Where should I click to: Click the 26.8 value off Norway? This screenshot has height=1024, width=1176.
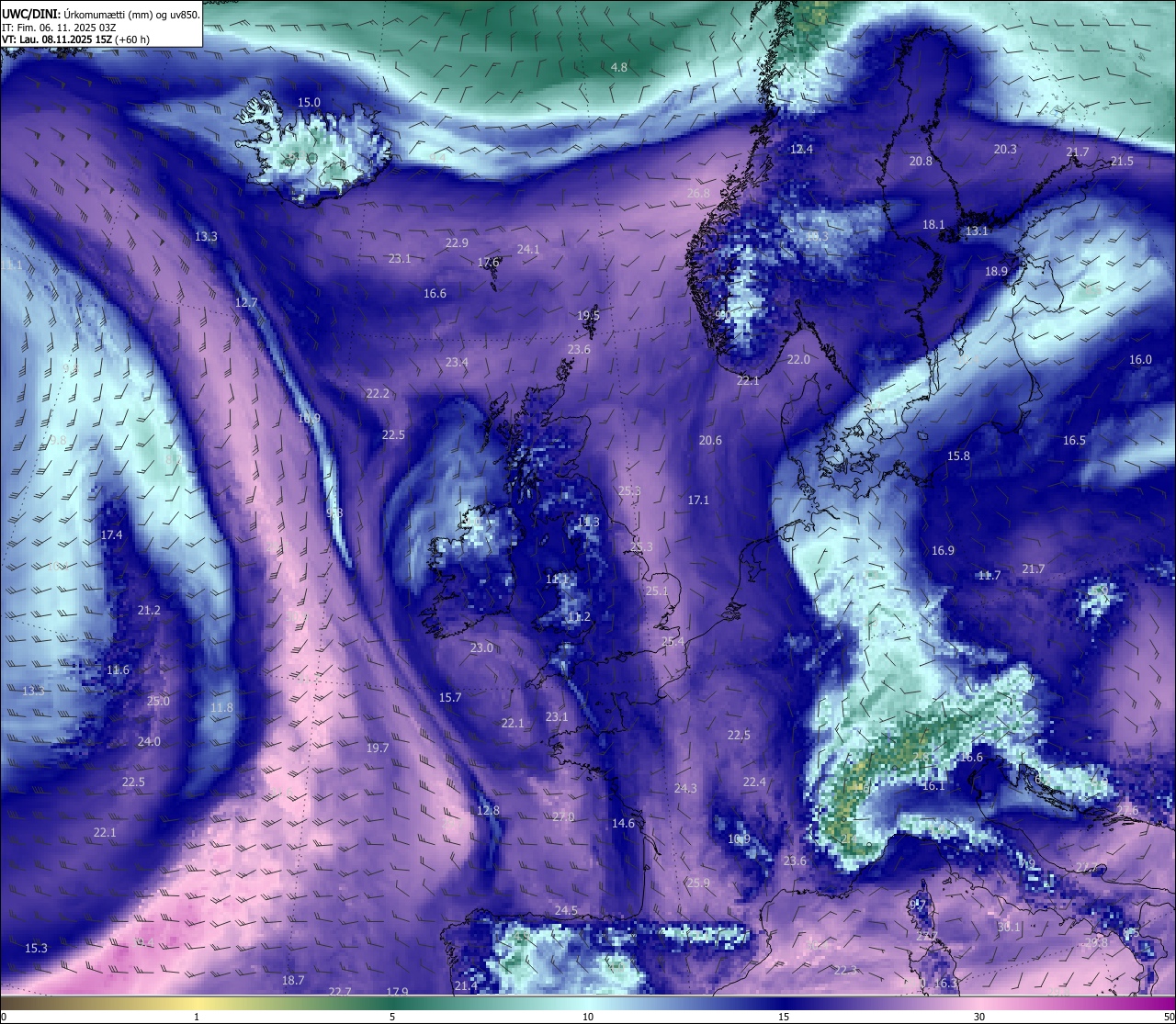pos(698,193)
